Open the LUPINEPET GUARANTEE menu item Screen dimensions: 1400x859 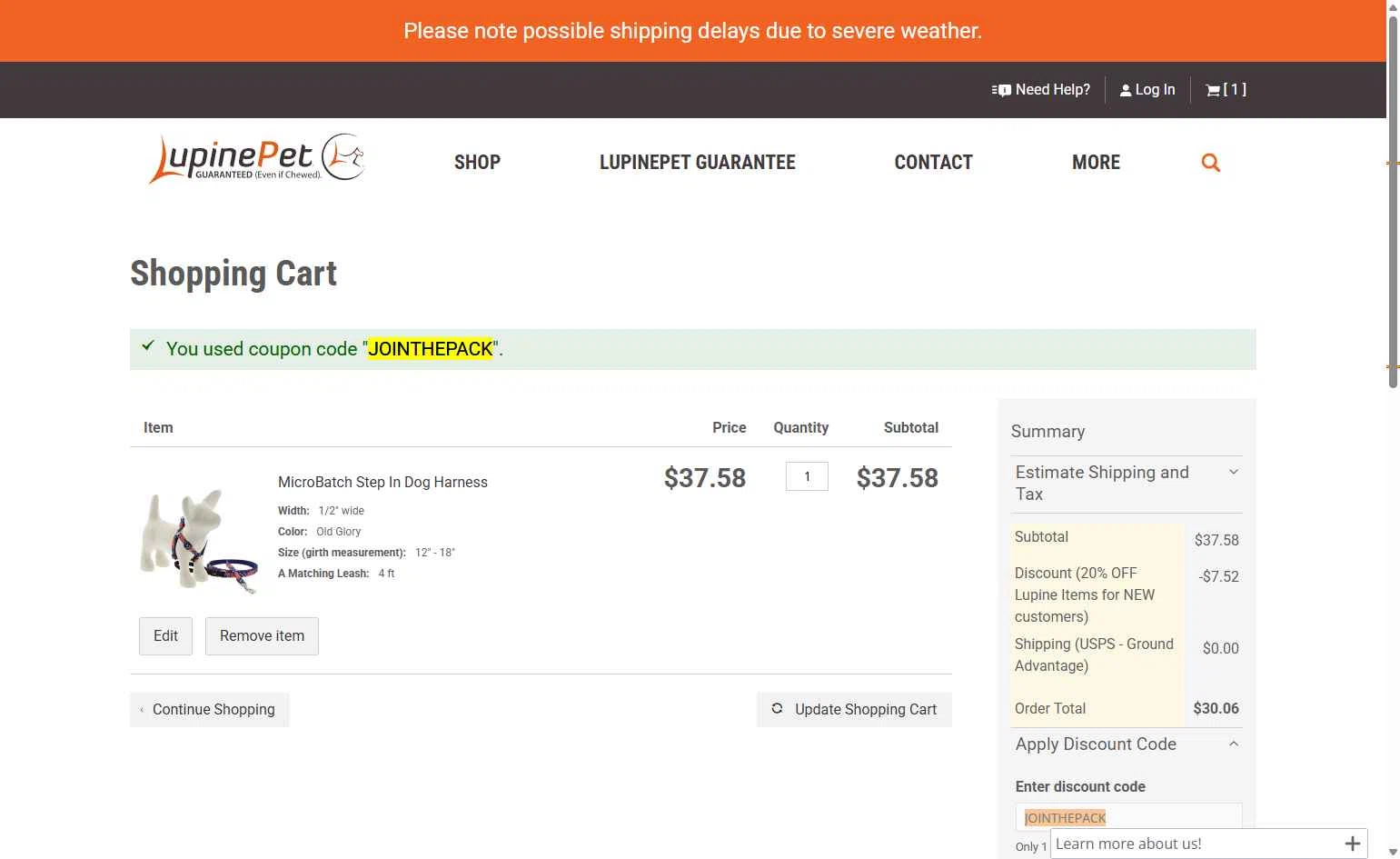pos(697,163)
